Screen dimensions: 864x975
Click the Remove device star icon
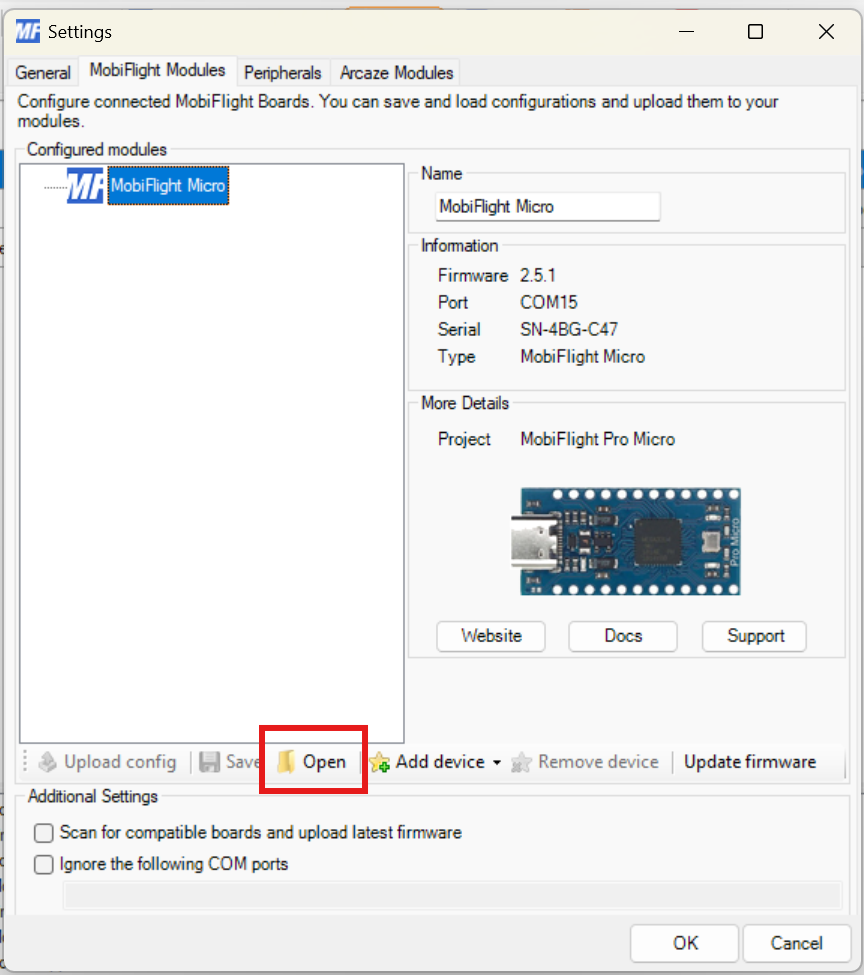click(x=521, y=762)
